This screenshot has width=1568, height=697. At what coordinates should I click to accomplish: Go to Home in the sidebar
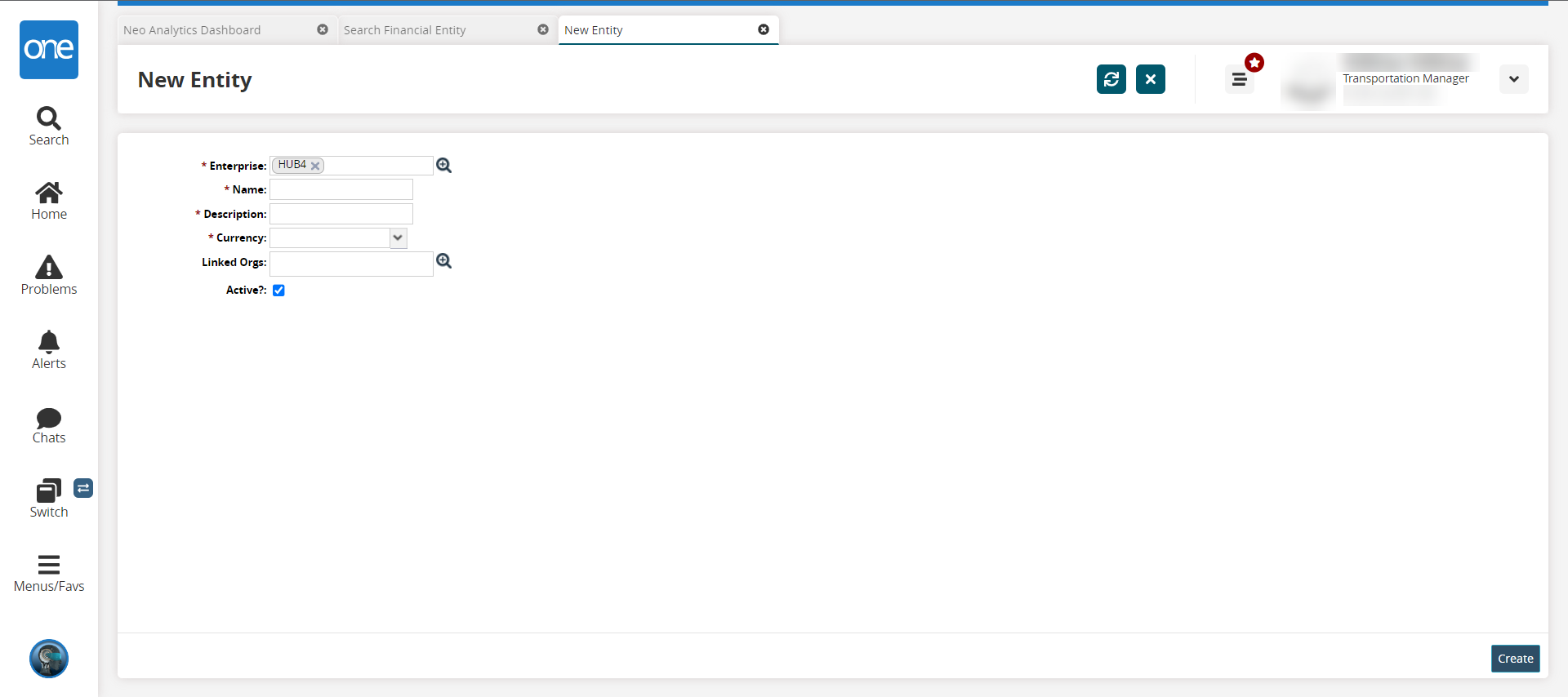(49, 201)
